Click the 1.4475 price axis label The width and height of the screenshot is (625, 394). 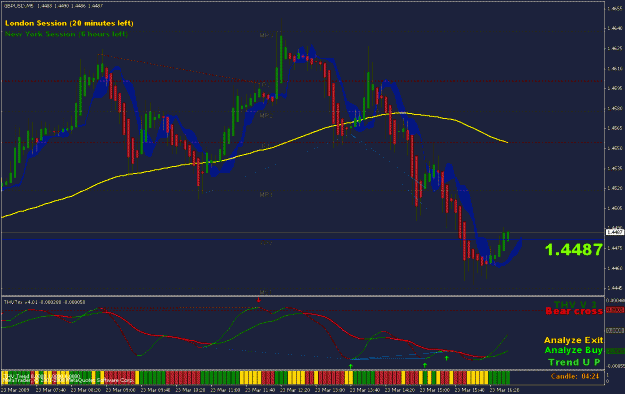coord(614,248)
